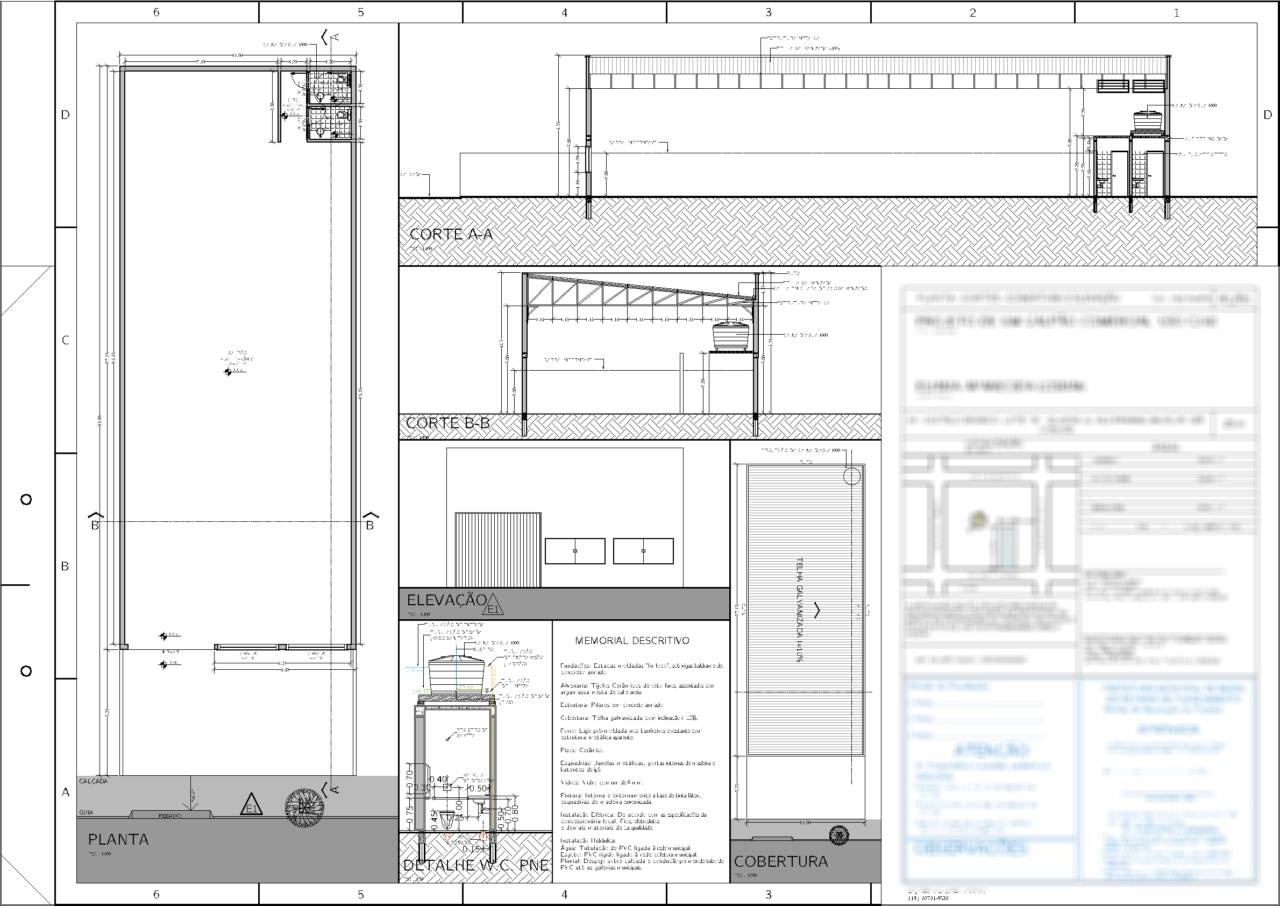
Task: Select the right section B marker on the plan
Action: (x=369, y=521)
